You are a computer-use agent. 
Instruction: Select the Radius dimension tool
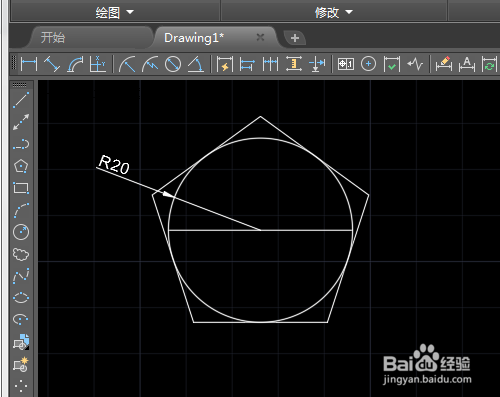pos(127,64)
